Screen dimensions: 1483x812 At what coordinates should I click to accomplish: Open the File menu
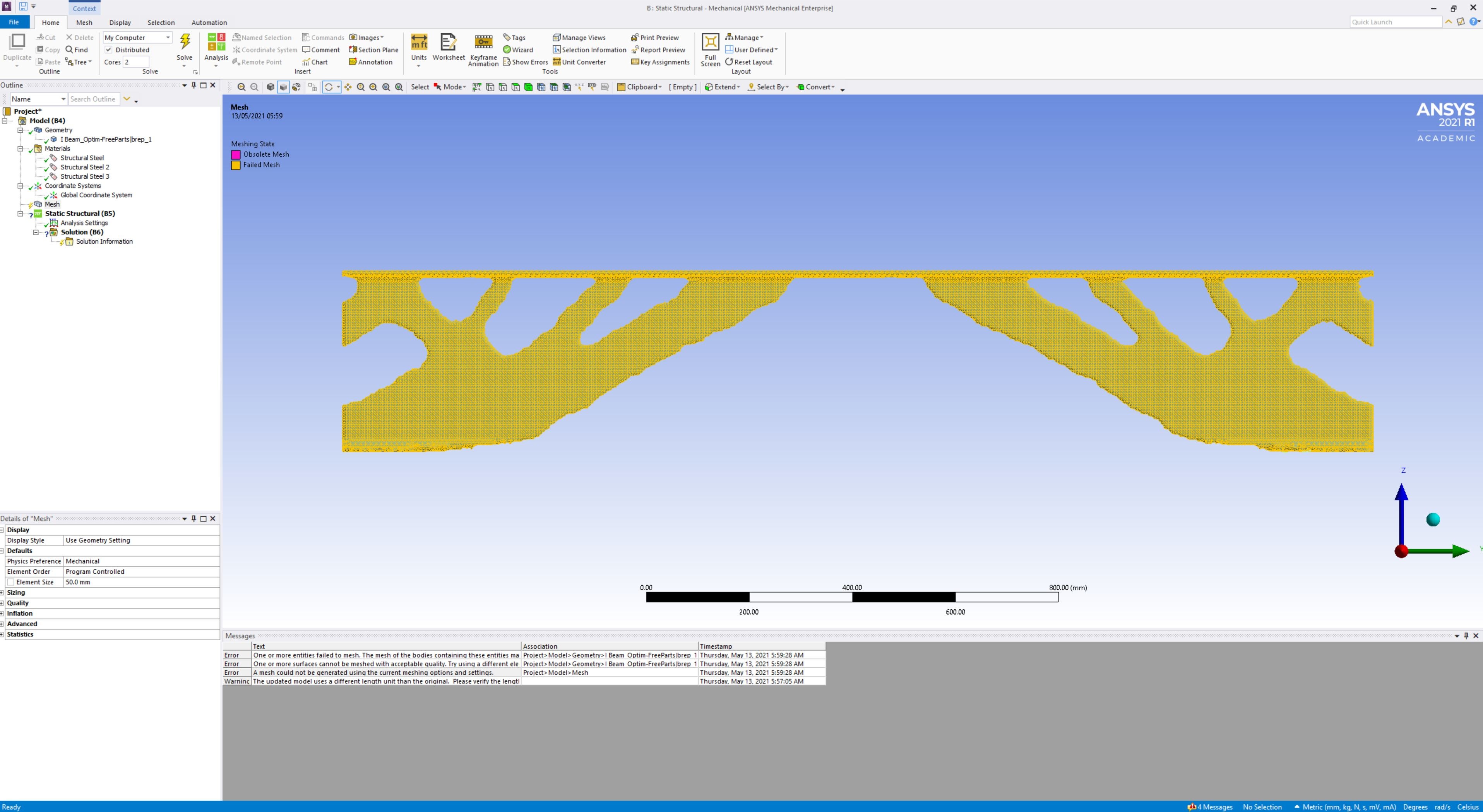click(x=14, y=22)
